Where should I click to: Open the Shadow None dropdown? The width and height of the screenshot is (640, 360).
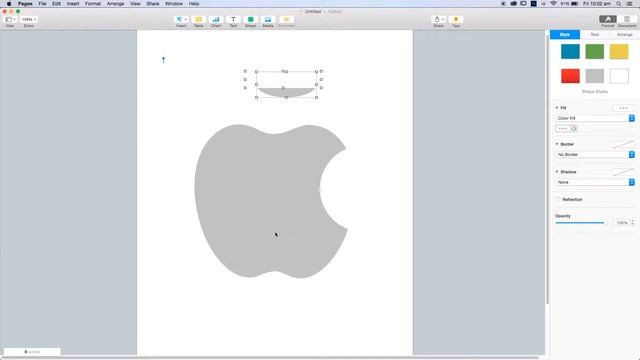click(x=595, y=182)
